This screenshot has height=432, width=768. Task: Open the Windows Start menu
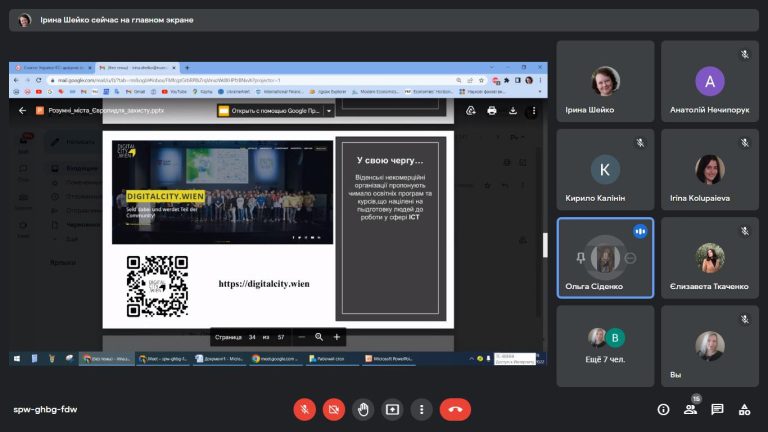[x=17, y=359]
